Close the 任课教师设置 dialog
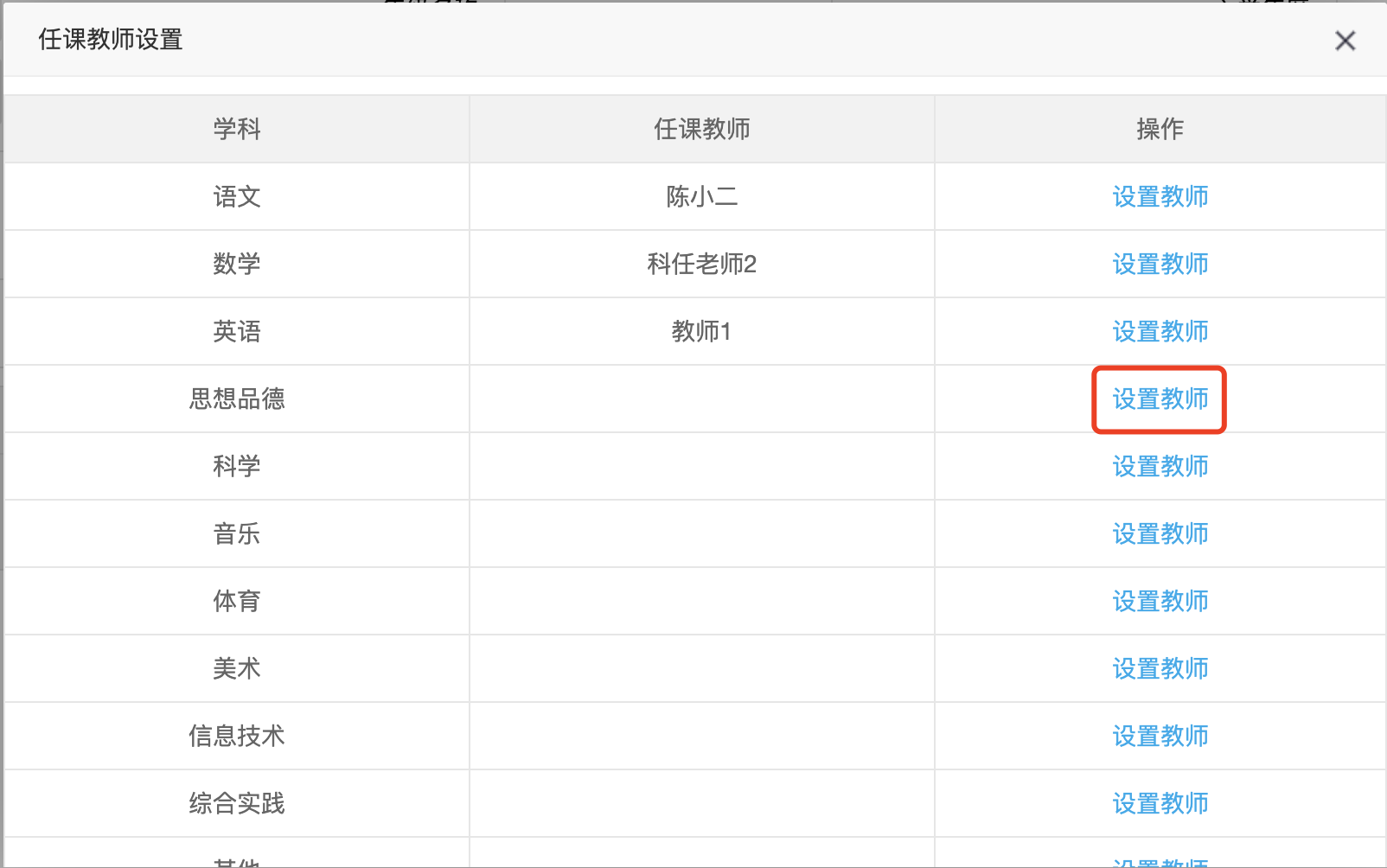Image resolution: width=1387 pixels, height=868 pixels. [1345, 41]
